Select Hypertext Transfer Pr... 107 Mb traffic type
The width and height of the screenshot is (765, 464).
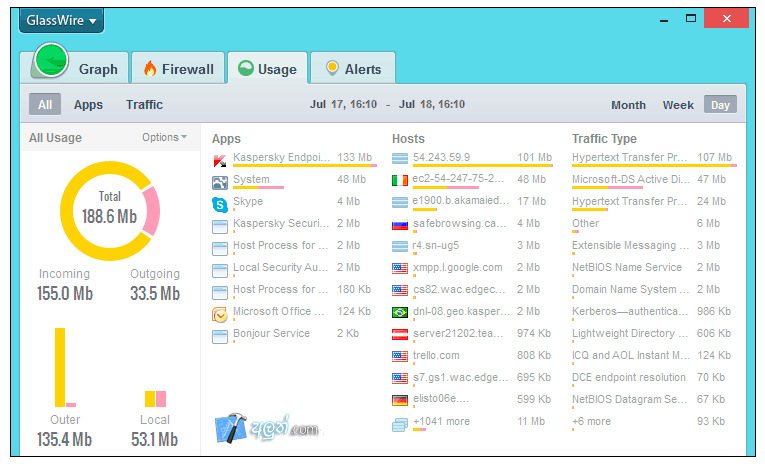(x=653, y=159)
